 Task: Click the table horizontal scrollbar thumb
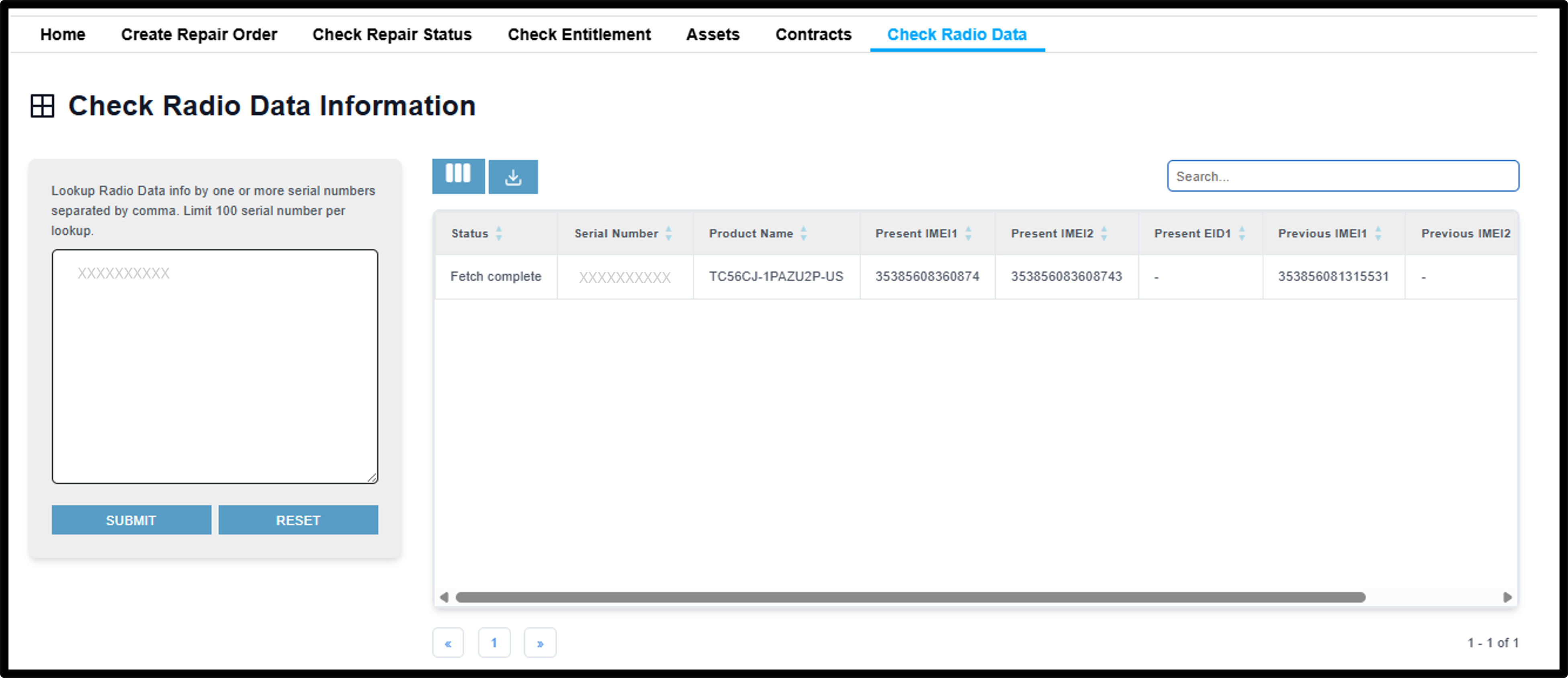[911, 597]
